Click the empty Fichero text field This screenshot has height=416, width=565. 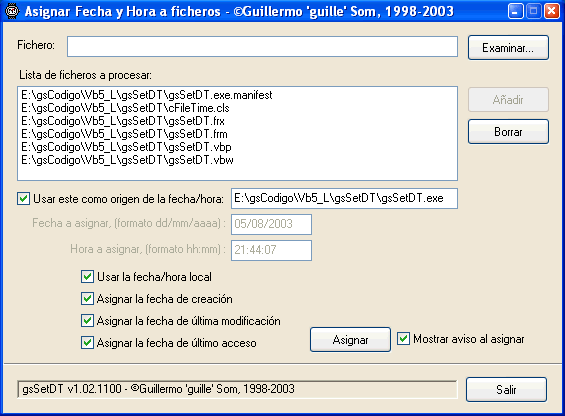[262, 46]
